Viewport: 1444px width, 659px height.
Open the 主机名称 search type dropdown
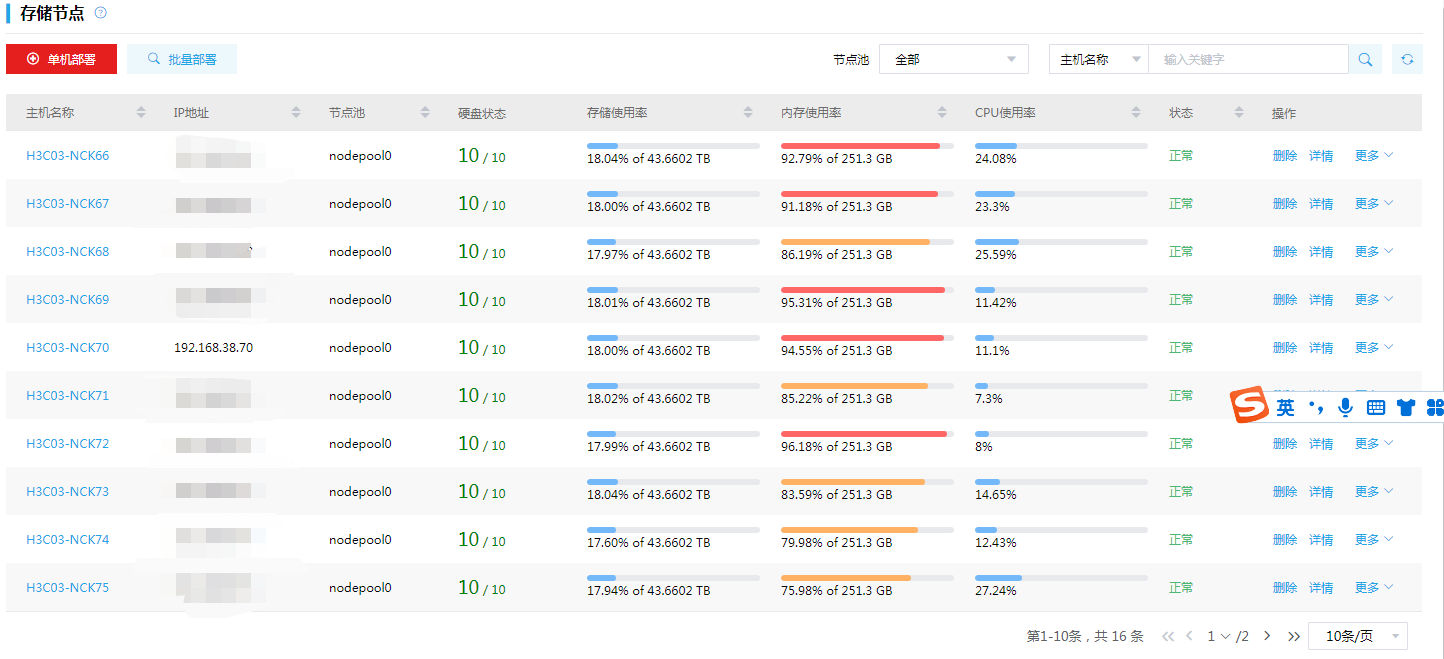[1098, 60]
